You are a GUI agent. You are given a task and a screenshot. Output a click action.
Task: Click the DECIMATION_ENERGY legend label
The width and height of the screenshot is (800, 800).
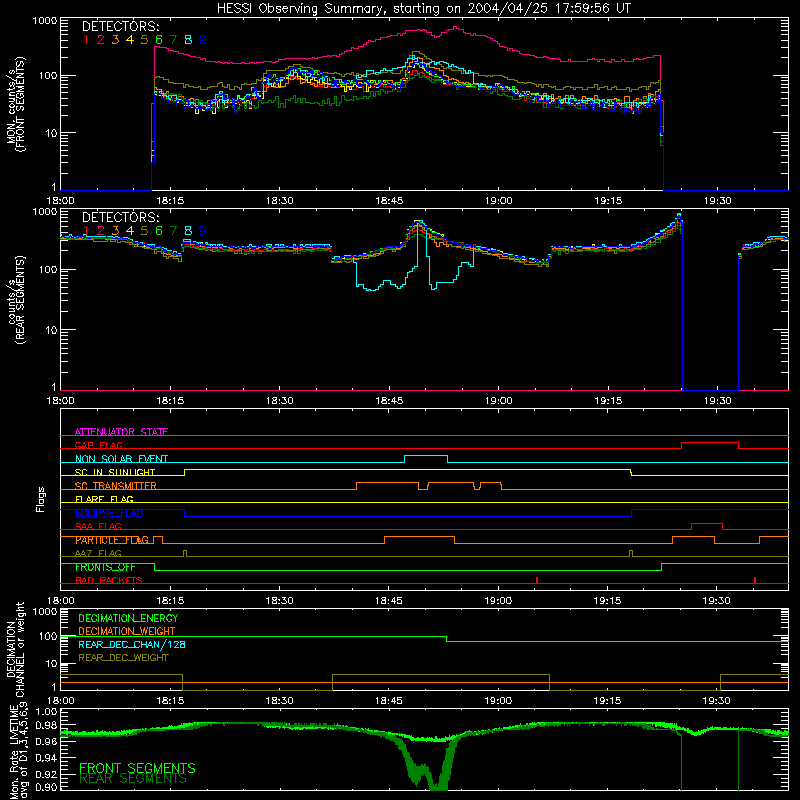[x=128, y=618]
